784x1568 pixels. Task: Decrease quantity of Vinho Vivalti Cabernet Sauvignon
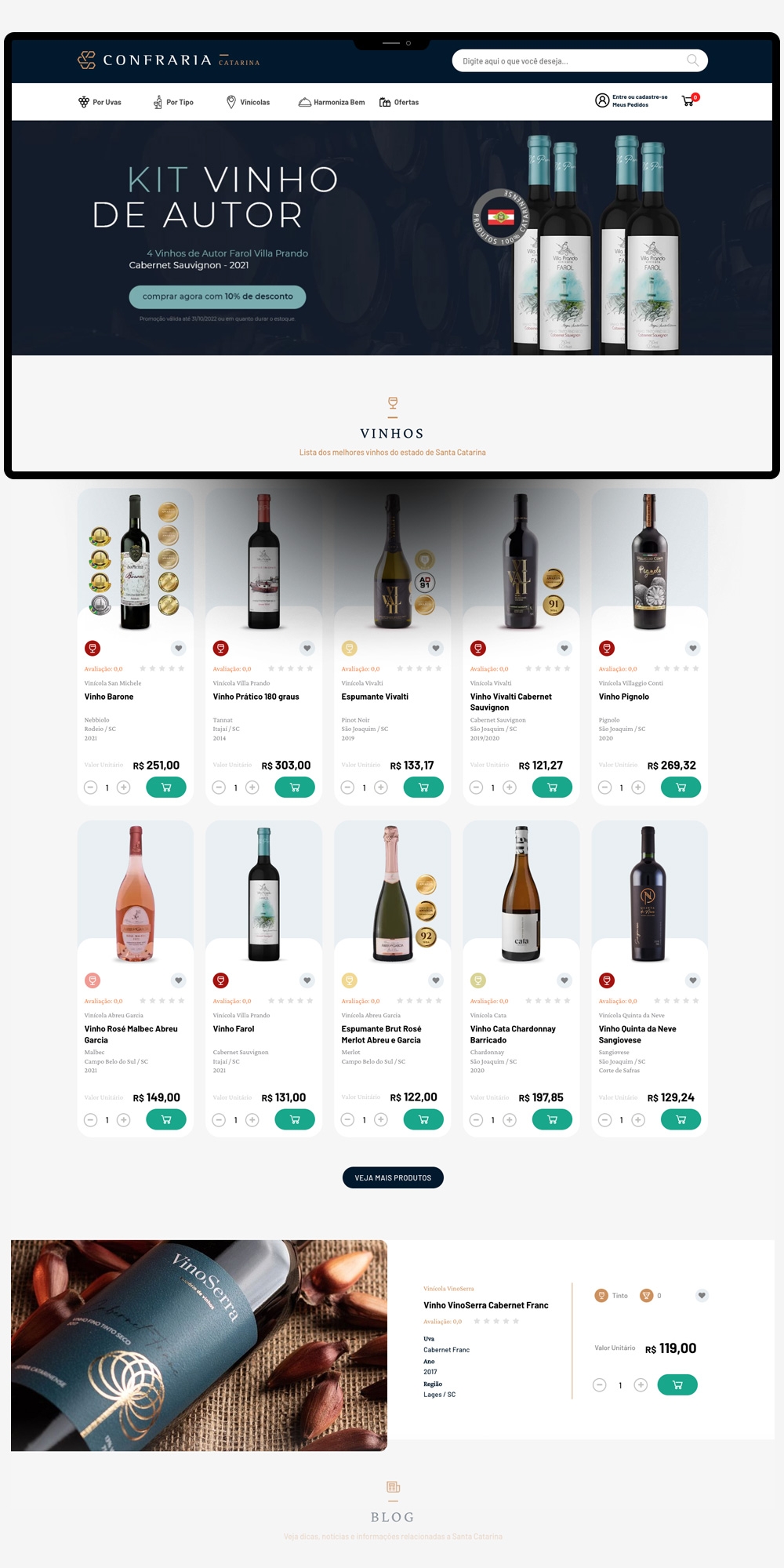pos(476,788)
